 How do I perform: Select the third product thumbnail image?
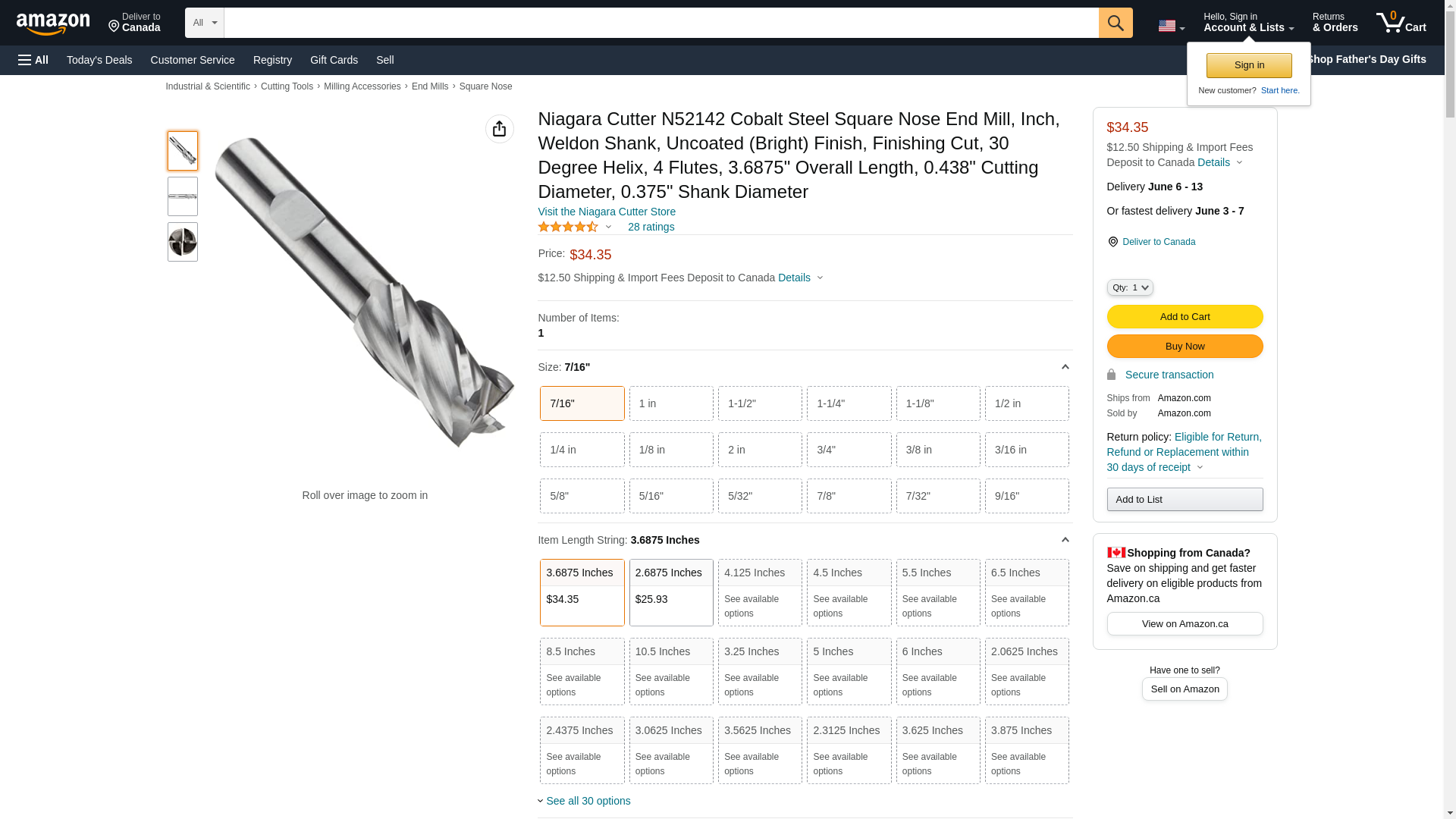click(183, 242)
